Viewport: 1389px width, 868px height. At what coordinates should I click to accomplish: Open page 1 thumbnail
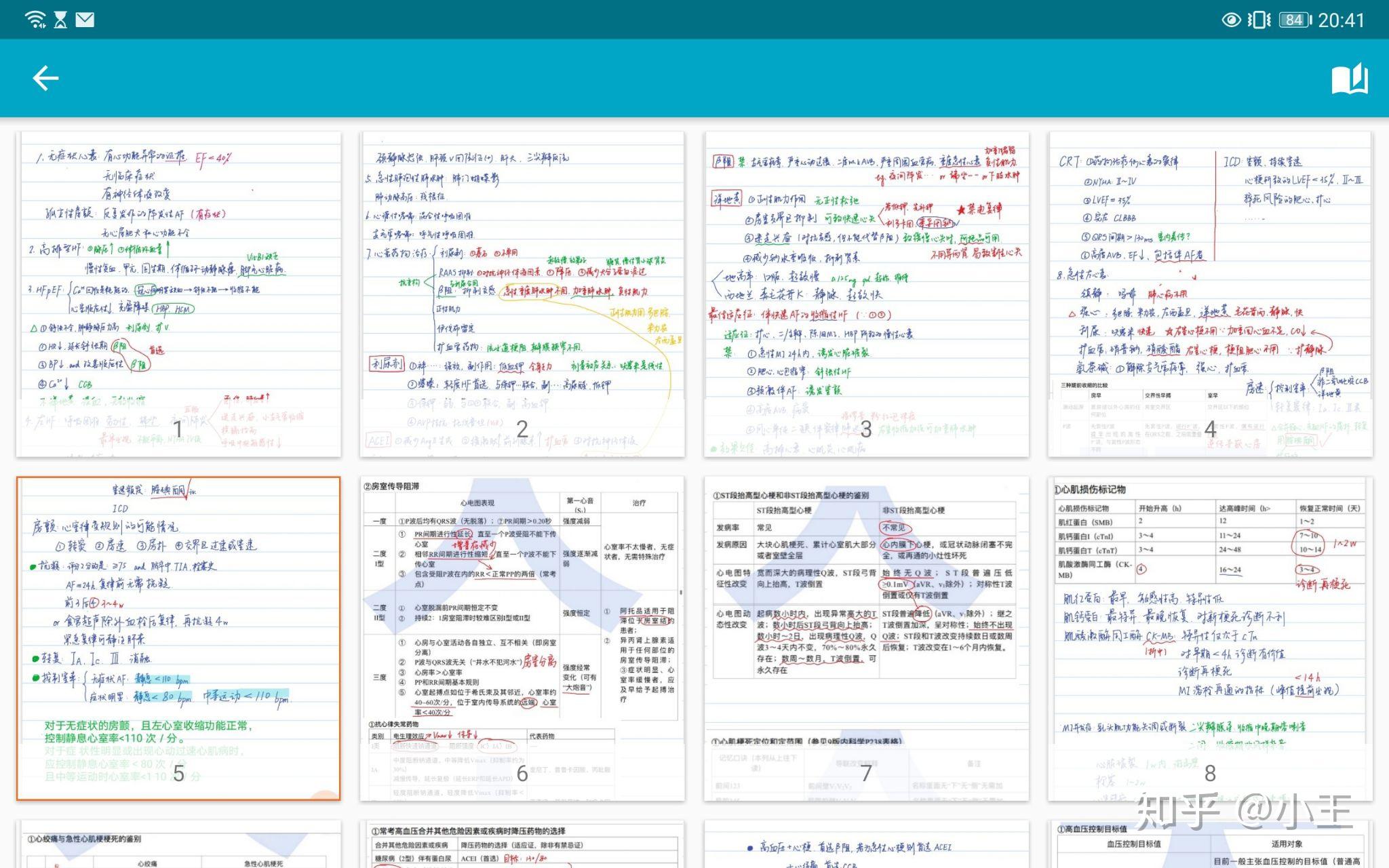(178, 294)
